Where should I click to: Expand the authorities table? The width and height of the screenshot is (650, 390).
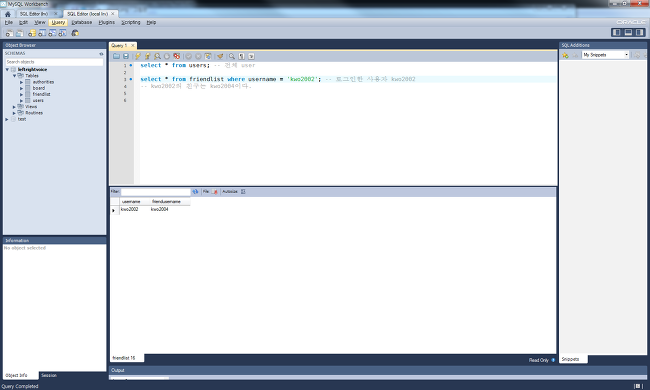22,82
